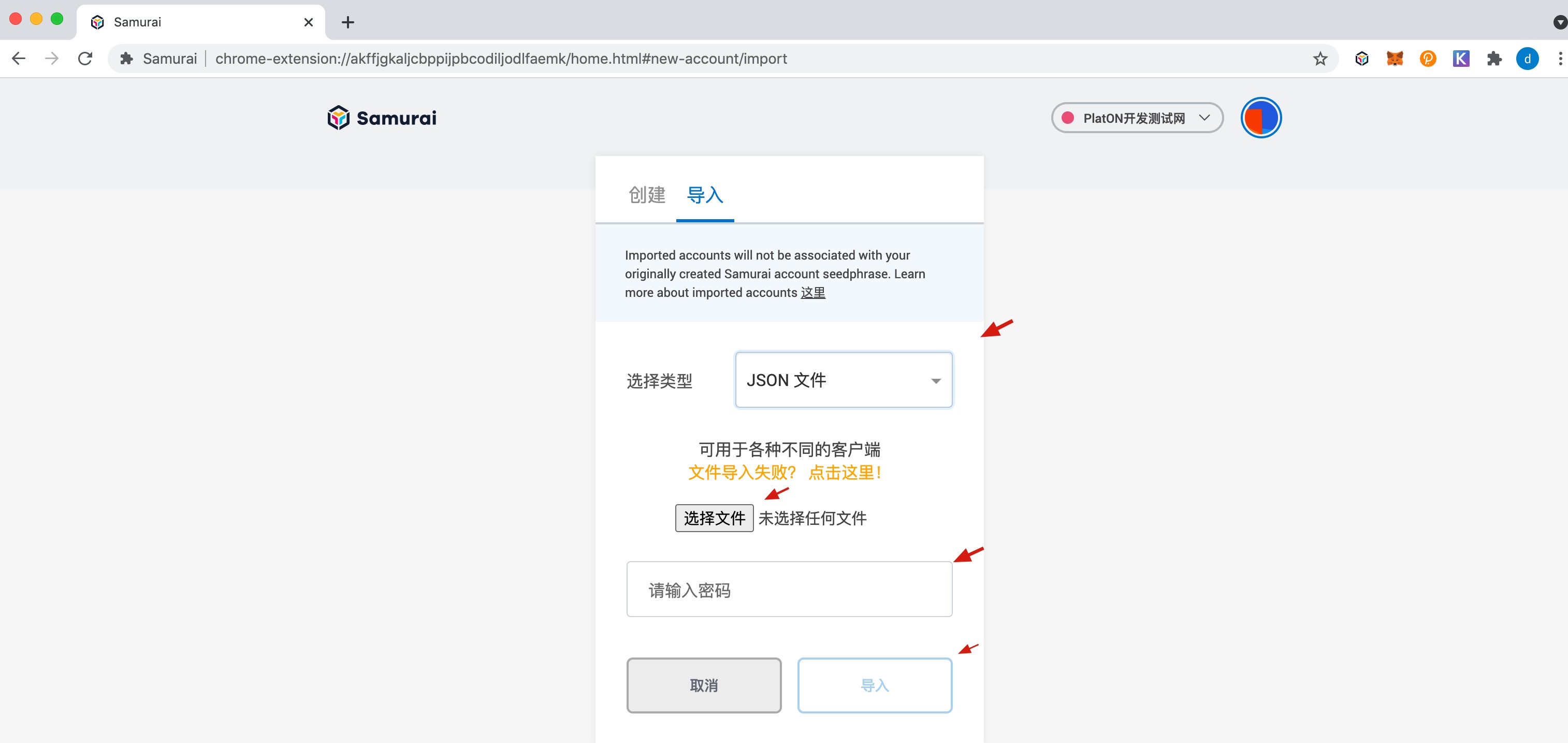Click the Samurai logo in page header
The height and width of the screenshot is (743, 1568).
click(x=382, y=118)
